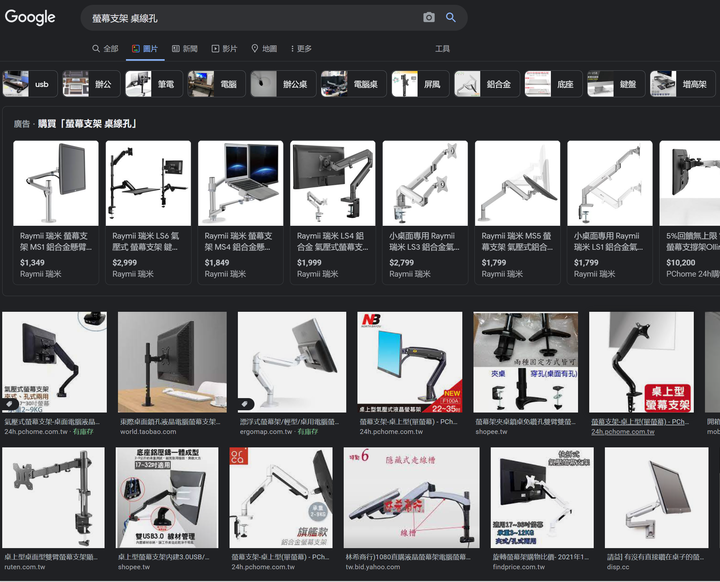This screenshot has width=720, height=582.
Task: Expand the 更多 menu
Action: [x=301, y=49]
